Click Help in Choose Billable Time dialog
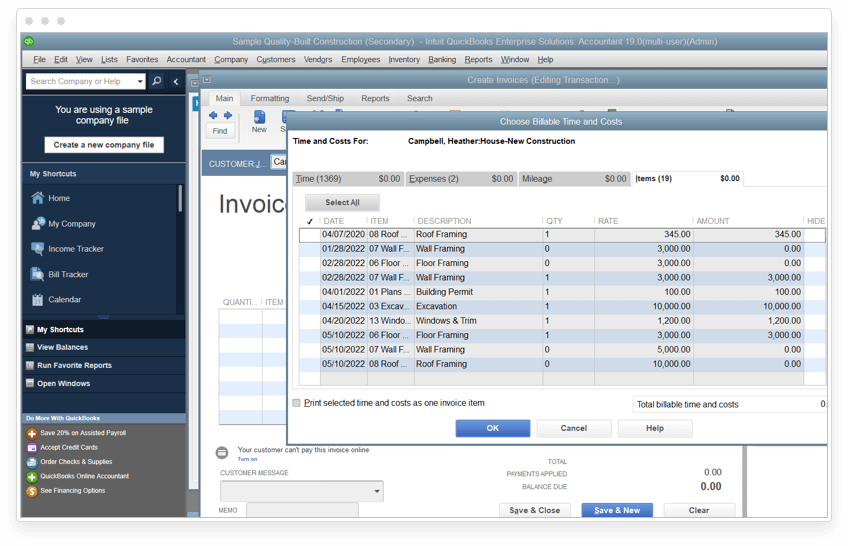 pyautogui.click(x=655, y=428)
